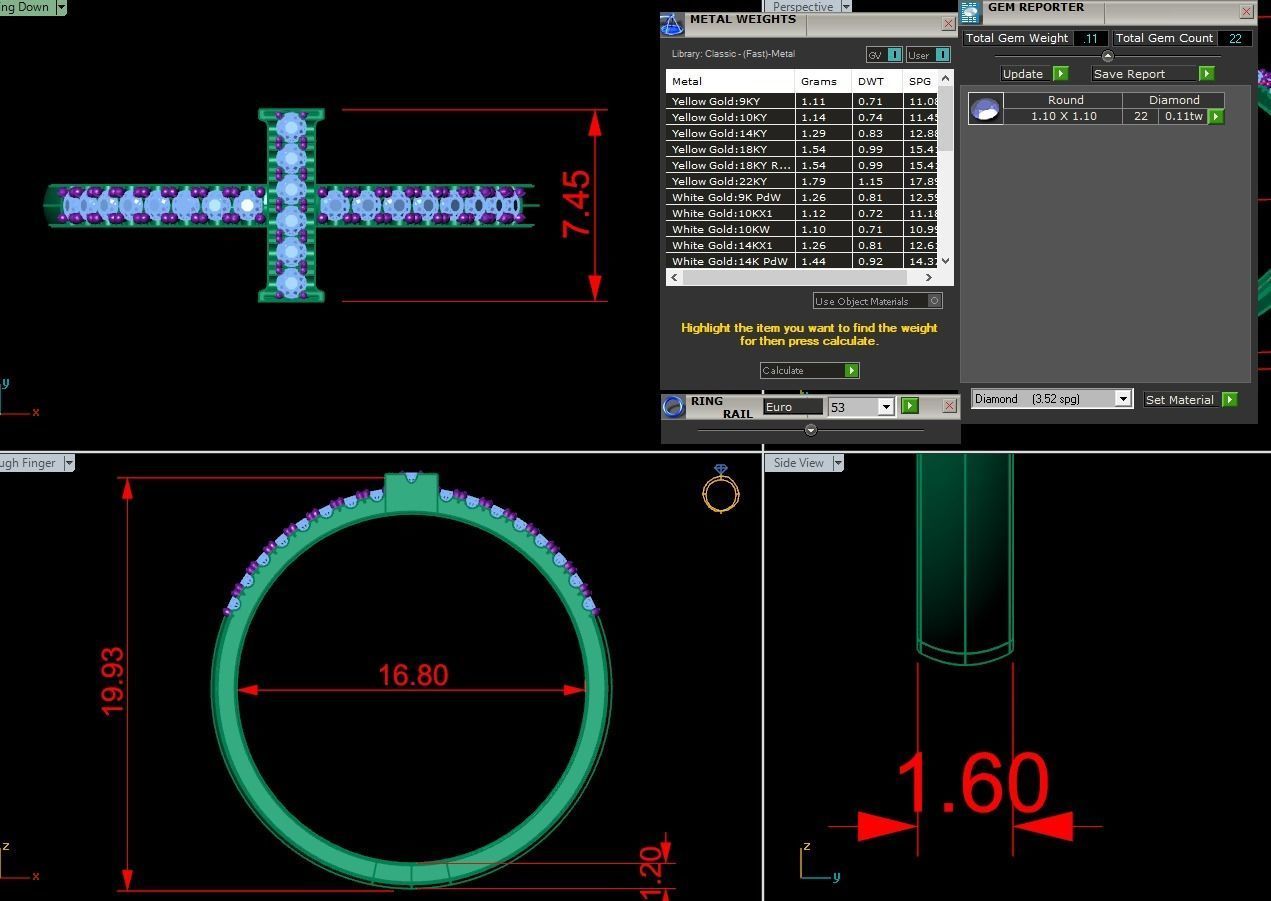Select the White Gold:9K PdW row
The image size is (1271, 901).
[803, 198]
